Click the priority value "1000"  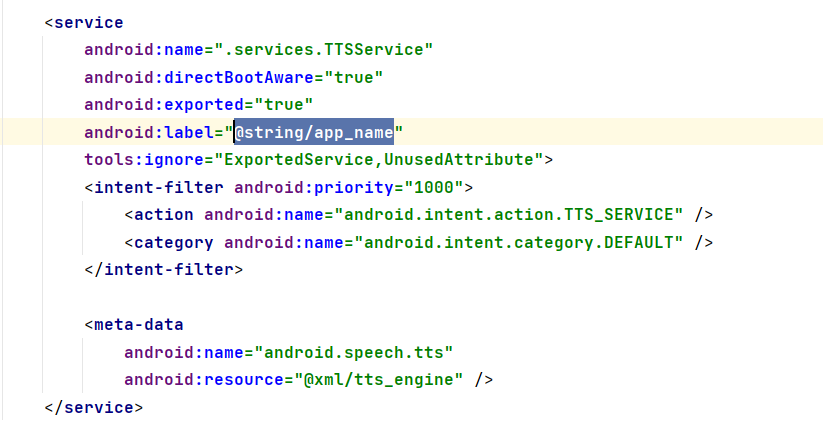pyautogui.click(x=434, y=187)
